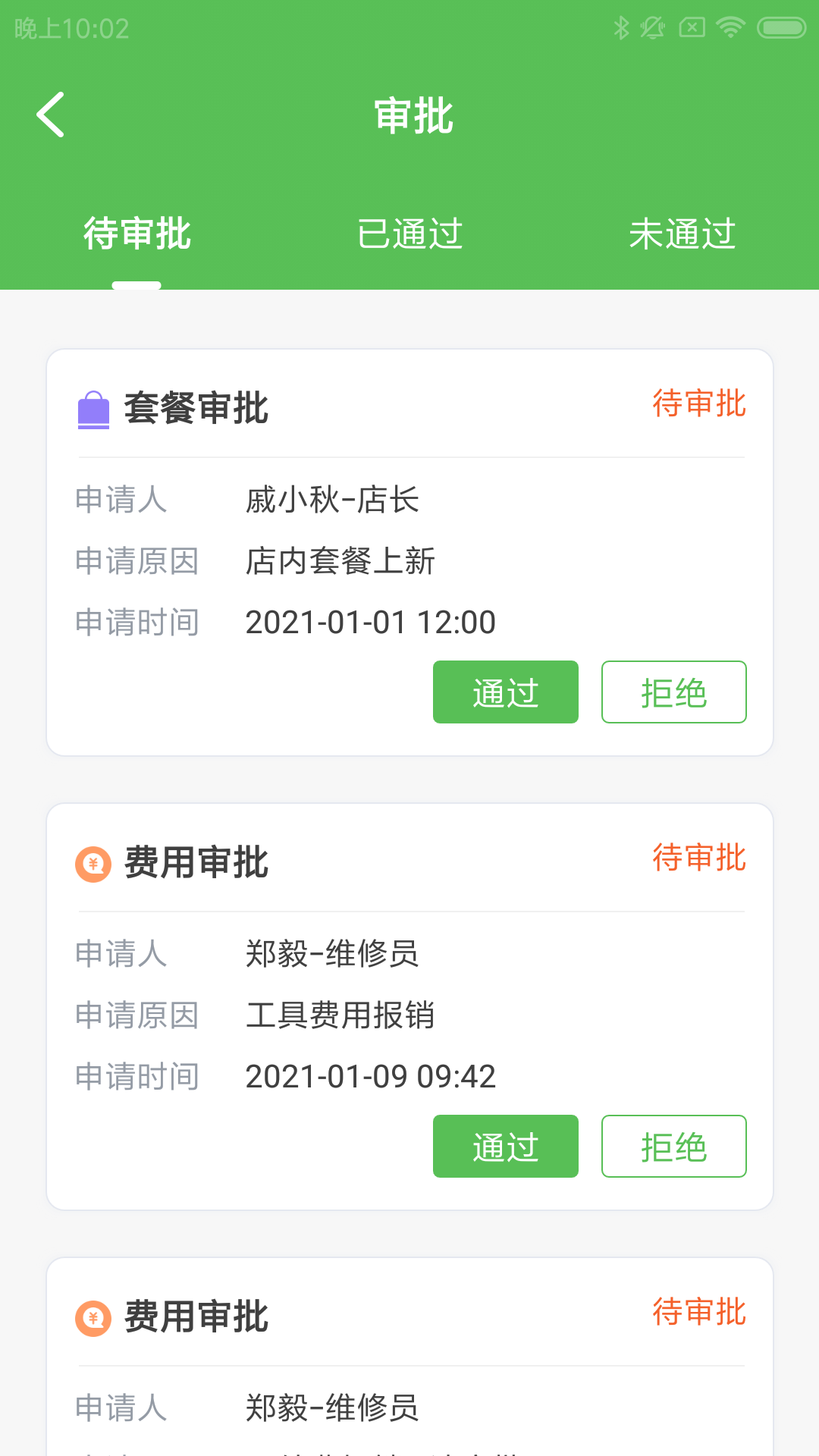Tap the battery status icon
819x1456 pixels.
(x=781, y=28)
